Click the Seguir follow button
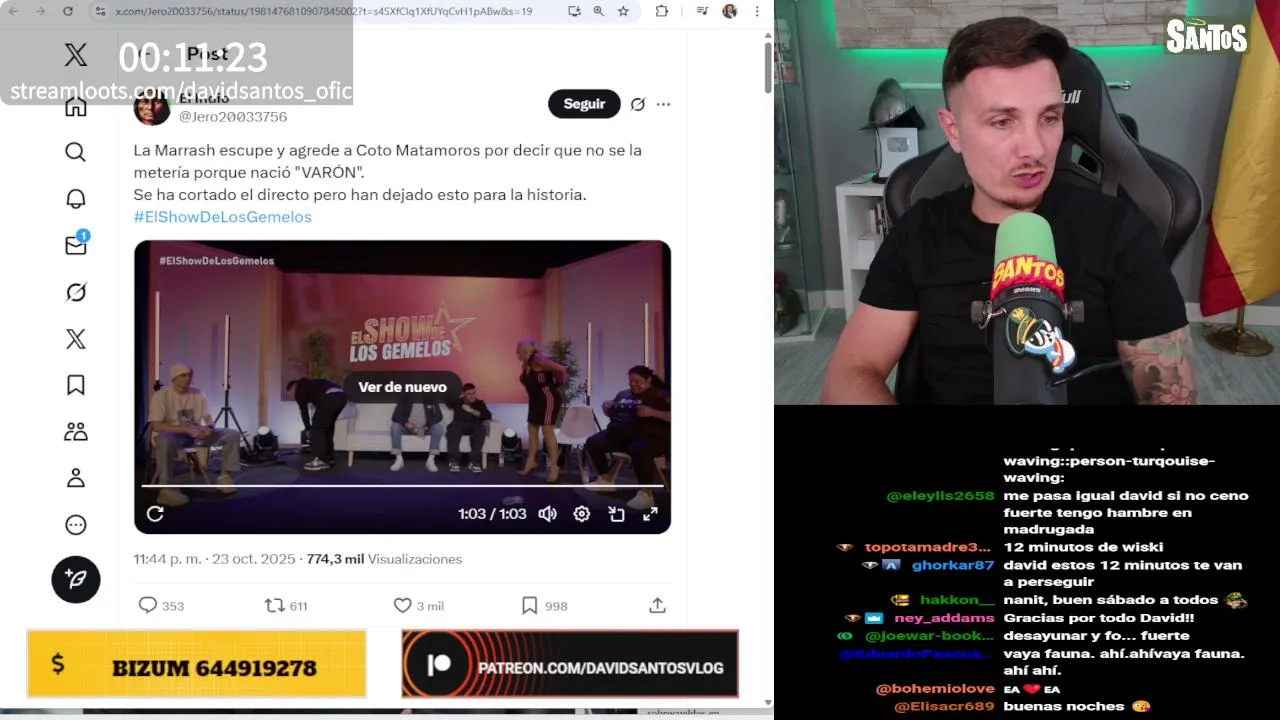This screenshot has height=720, width=1280. tap(584, 104)
